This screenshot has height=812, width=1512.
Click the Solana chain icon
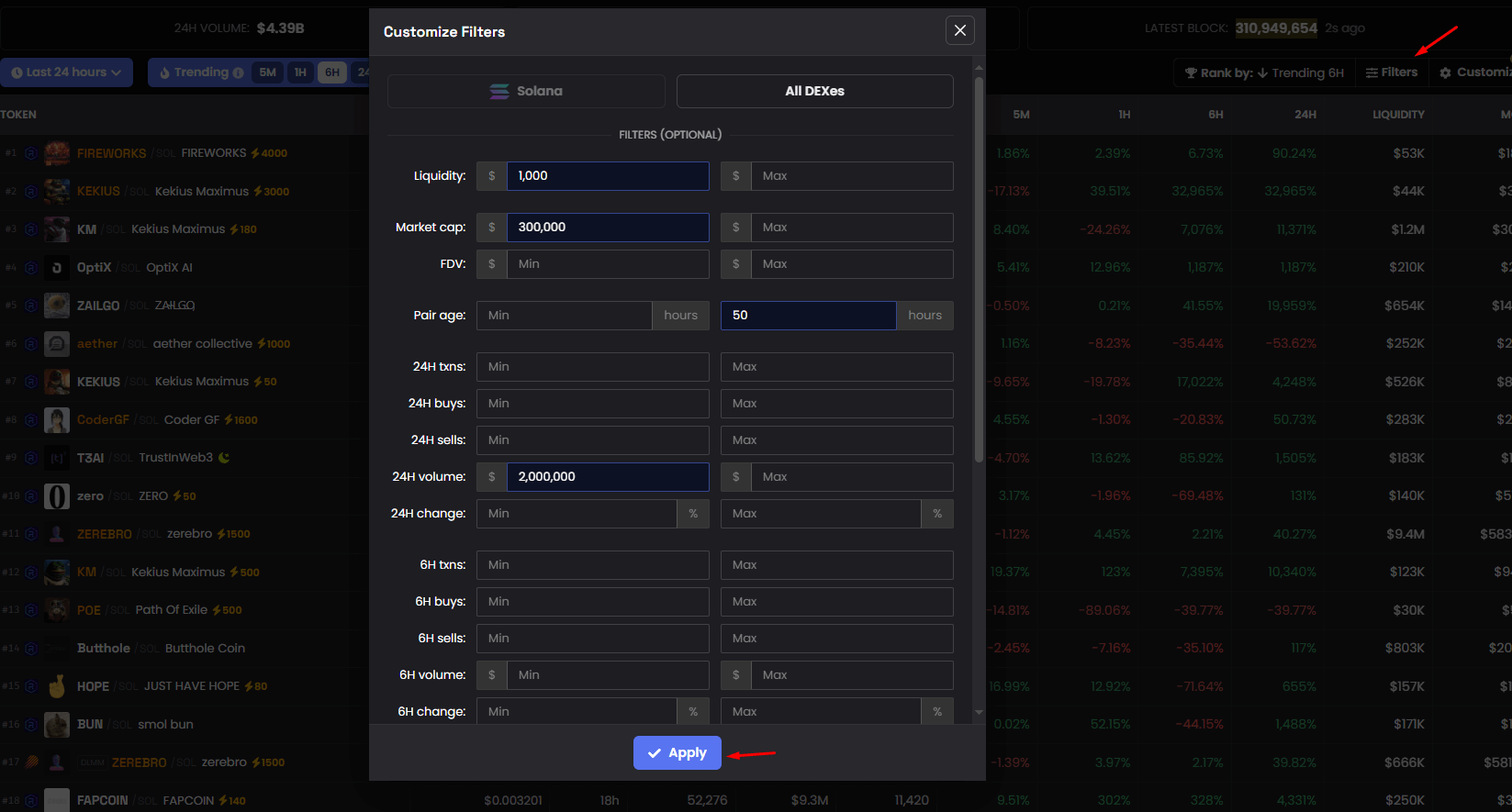pyautogui.click(x=499, y=91)
